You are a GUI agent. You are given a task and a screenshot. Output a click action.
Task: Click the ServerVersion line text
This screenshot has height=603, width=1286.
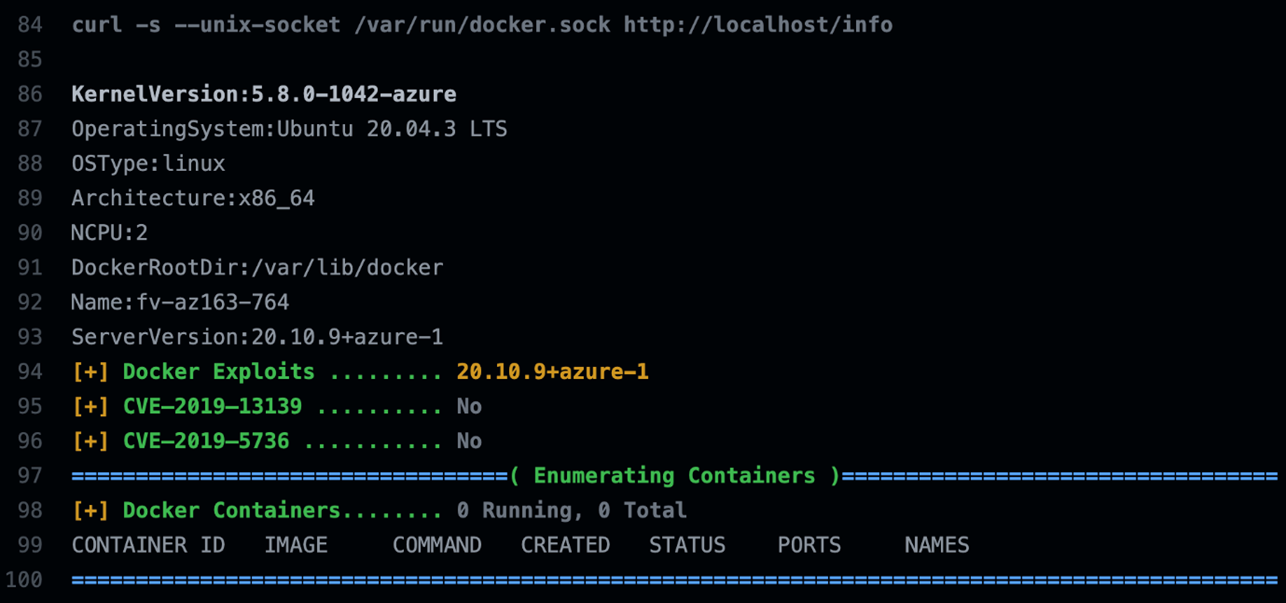pos(256,337)
